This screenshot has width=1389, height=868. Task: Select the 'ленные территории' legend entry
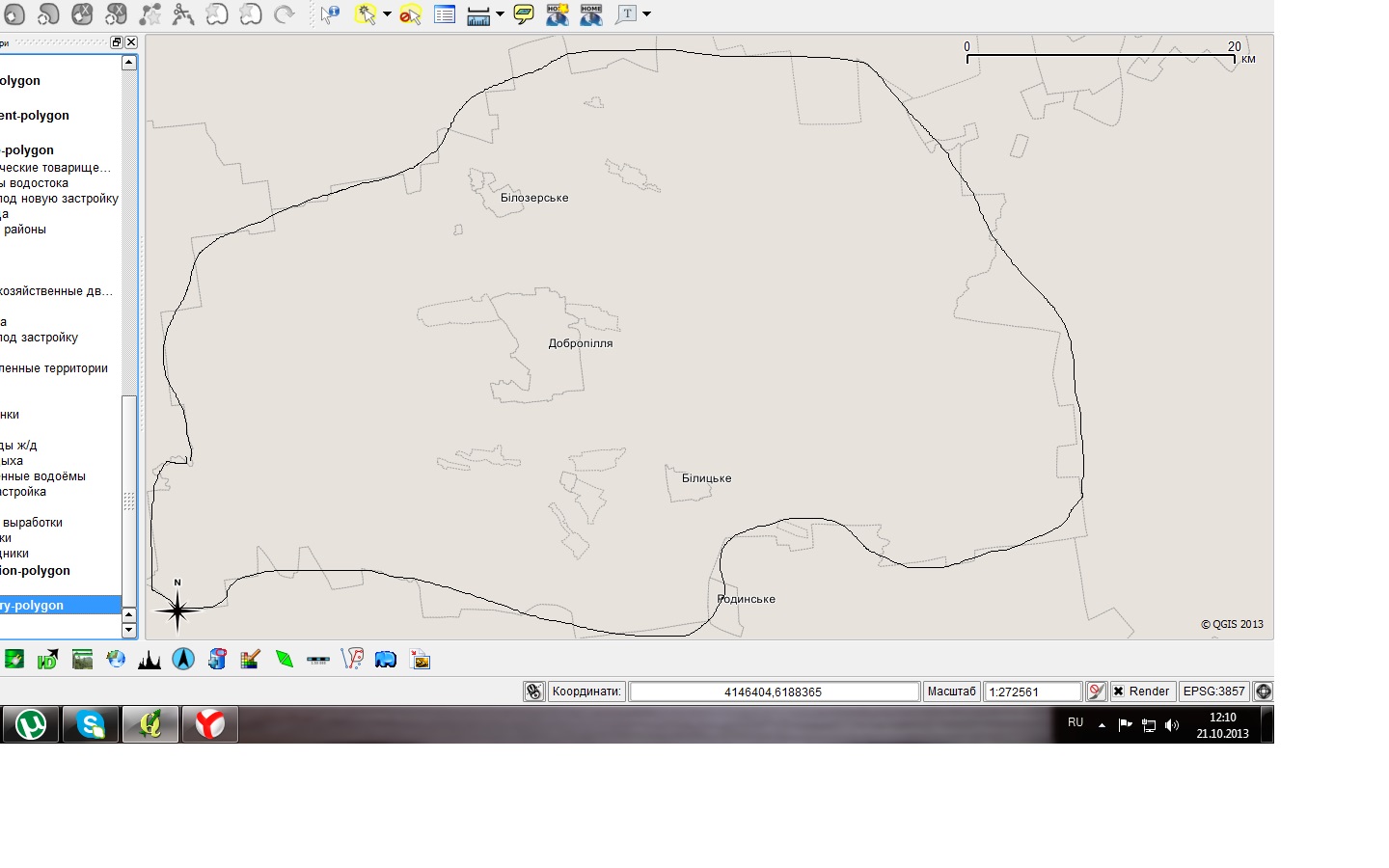click(x=54, y=368)
